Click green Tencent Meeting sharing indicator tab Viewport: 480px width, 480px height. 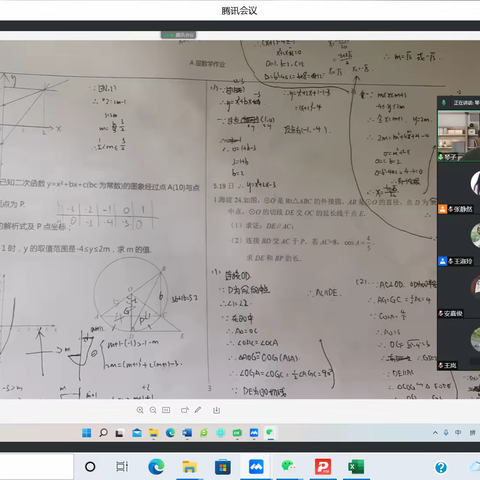point(178,35)
